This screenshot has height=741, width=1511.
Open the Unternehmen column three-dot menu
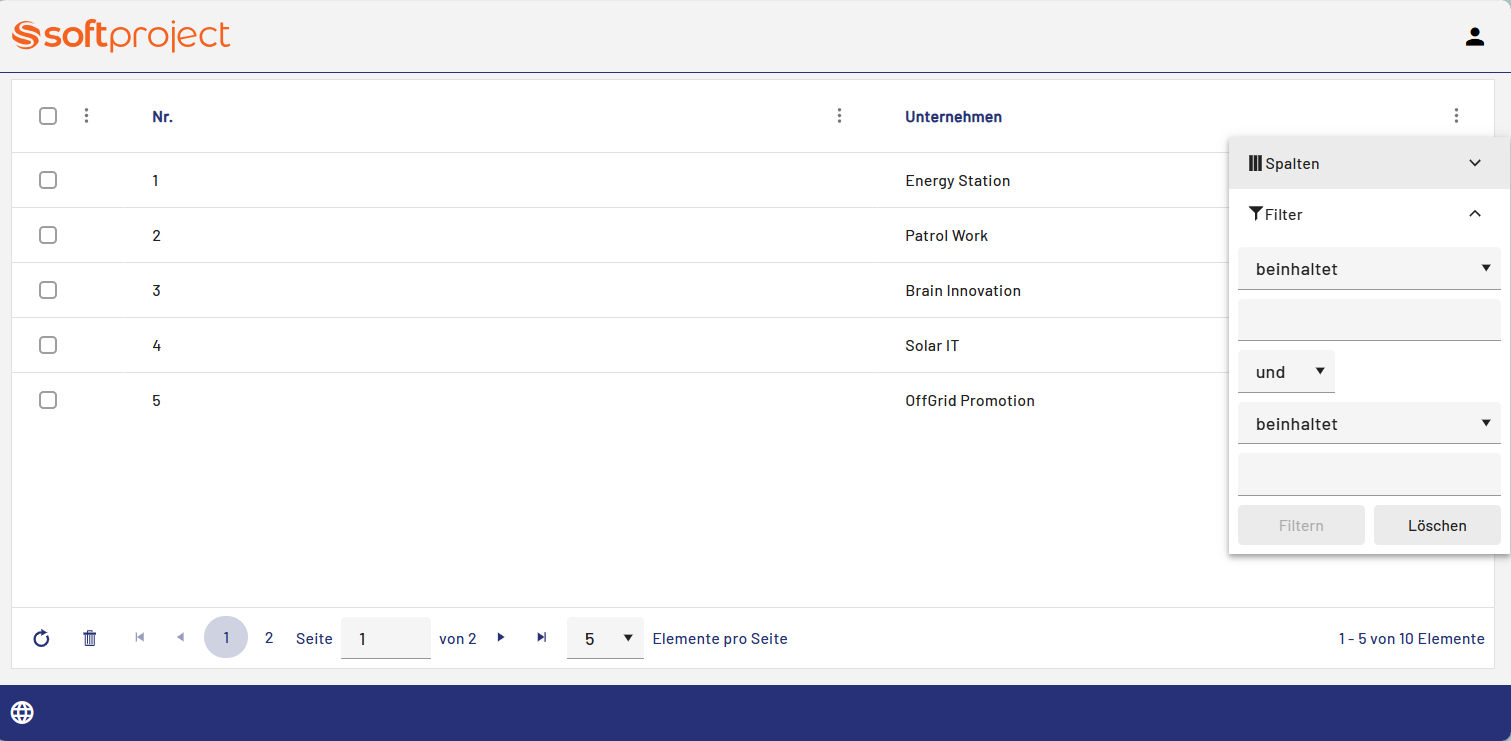(x=1456, y=116)
